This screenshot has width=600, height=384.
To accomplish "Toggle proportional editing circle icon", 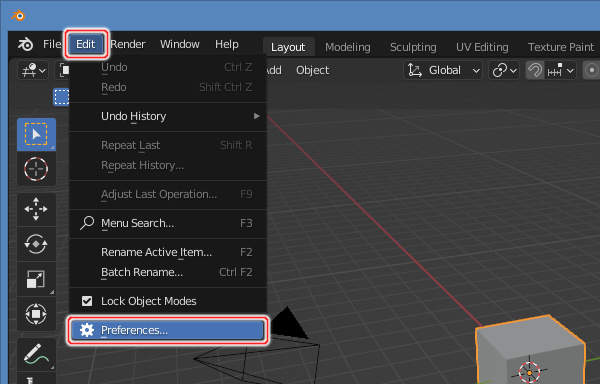I will click(x=592, y=70).
